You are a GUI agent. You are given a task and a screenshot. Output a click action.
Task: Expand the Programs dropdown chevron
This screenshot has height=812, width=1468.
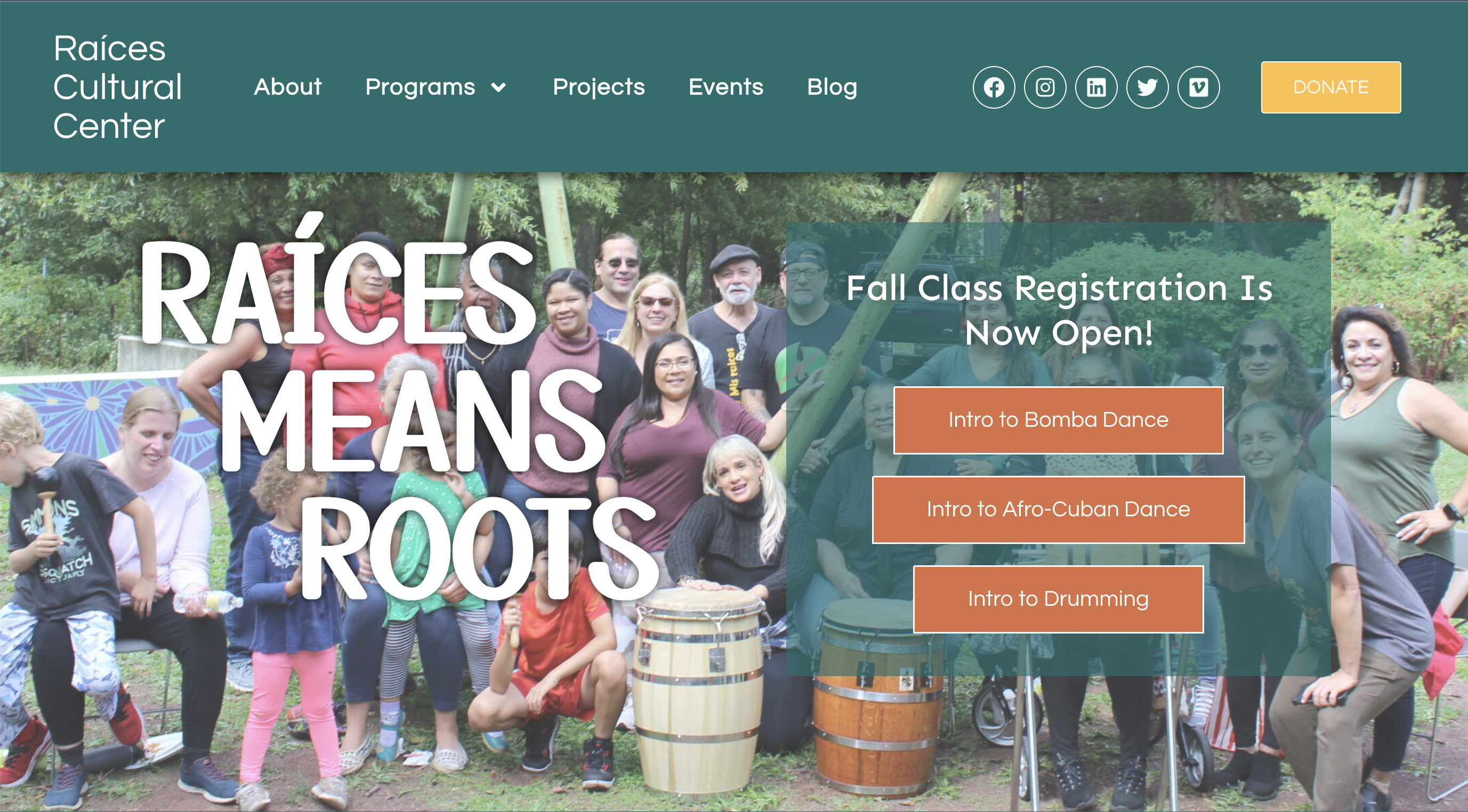(x=498, y=87)
